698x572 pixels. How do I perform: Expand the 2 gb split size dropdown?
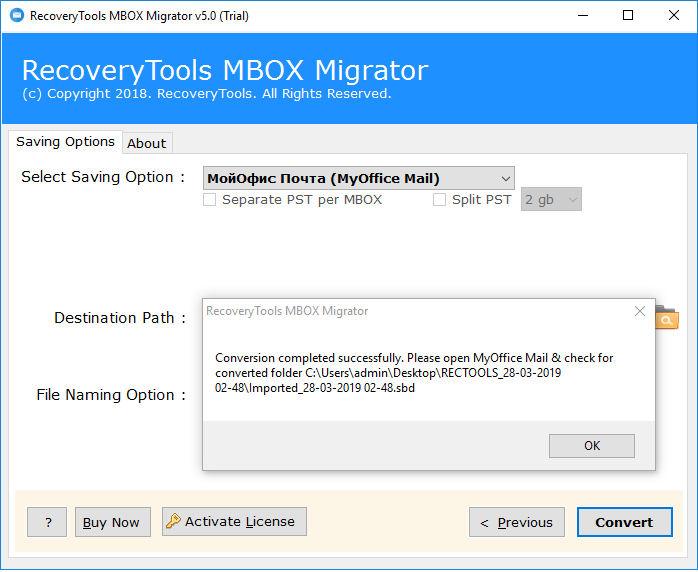point(551,199)
